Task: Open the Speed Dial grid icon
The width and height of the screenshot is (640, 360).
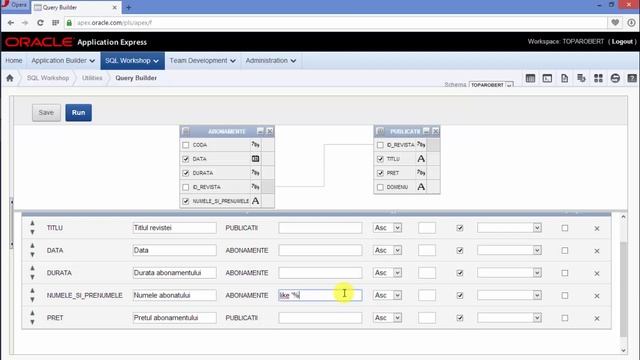Action: click(56, 23)
